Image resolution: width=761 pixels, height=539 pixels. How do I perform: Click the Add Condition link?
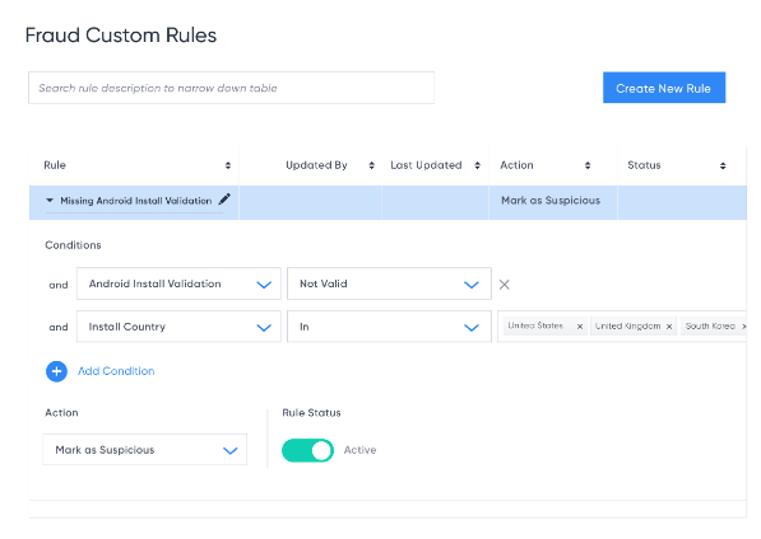pos(116,371)
